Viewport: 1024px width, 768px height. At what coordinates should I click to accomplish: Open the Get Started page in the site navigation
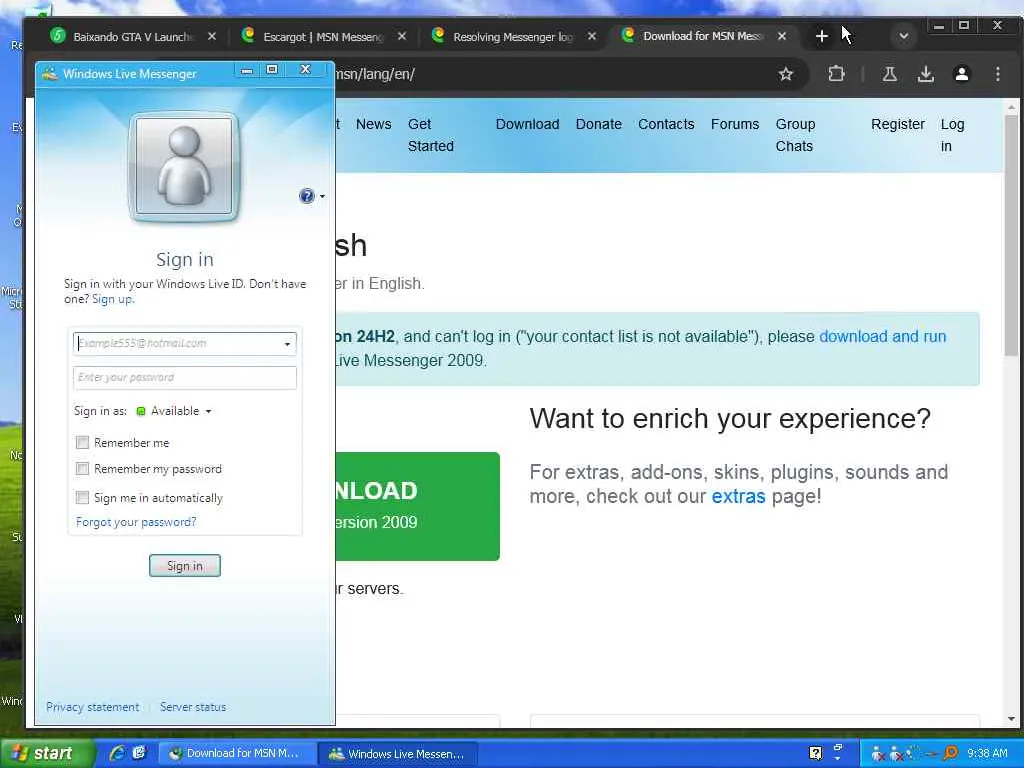click(x=431, y=135)
